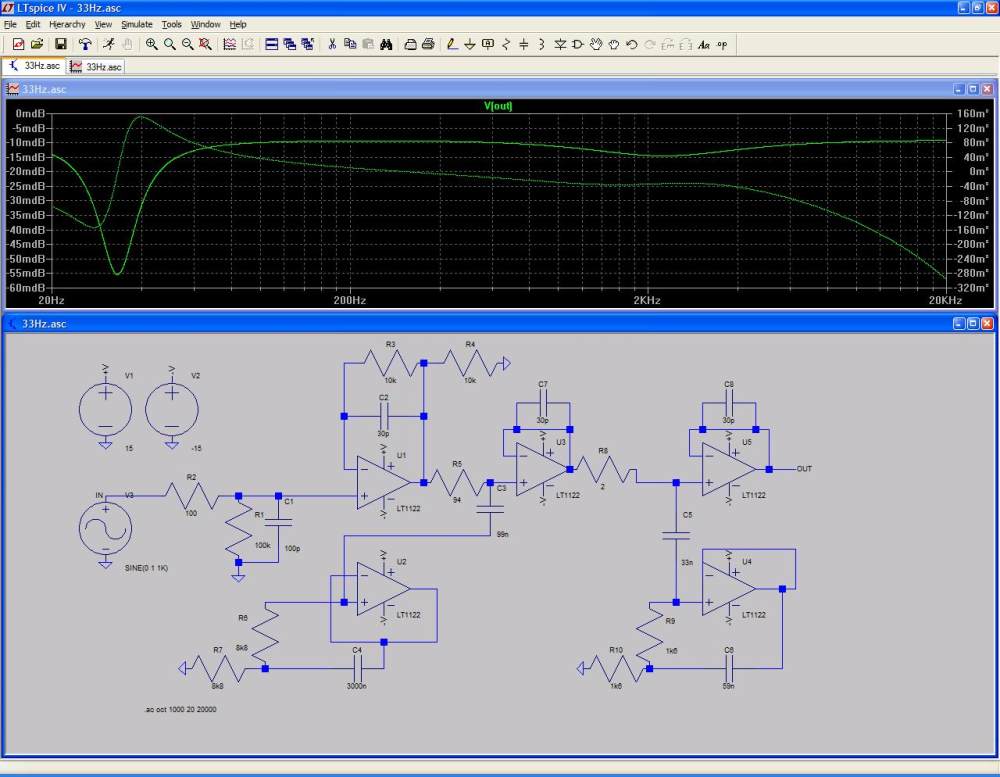
Task: Close all windows with the toolbar icon
Action: 307,44
